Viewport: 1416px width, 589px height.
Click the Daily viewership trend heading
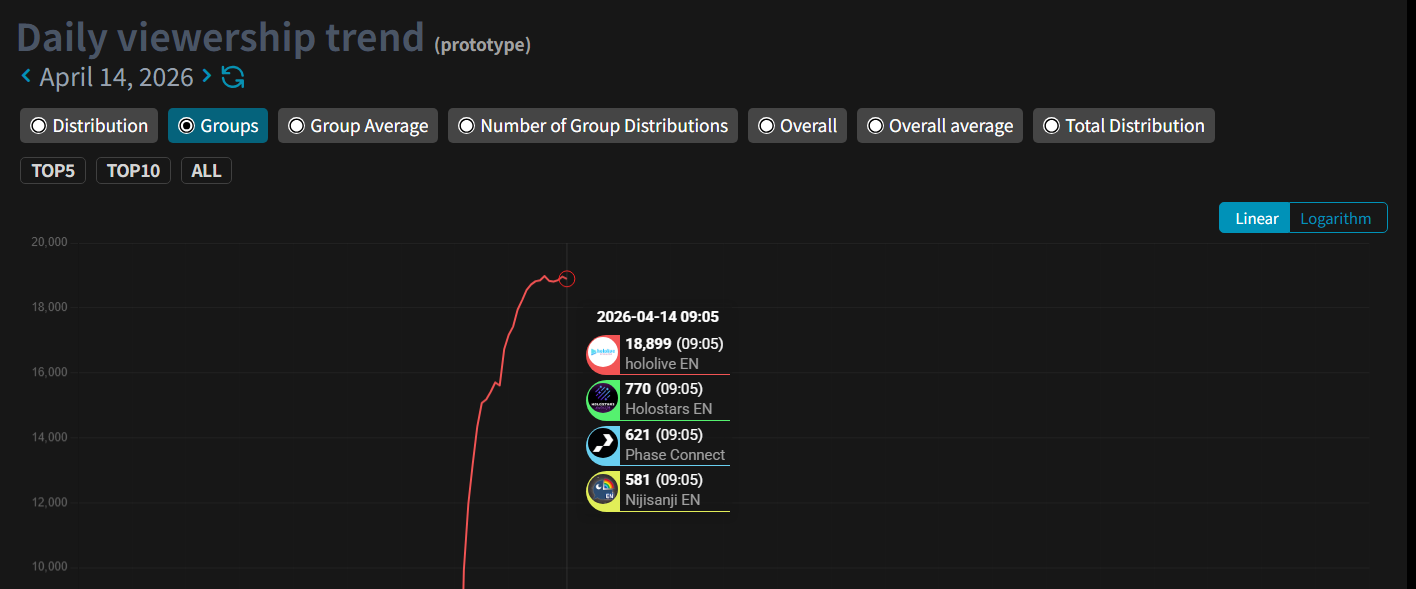tap(221, 37)
